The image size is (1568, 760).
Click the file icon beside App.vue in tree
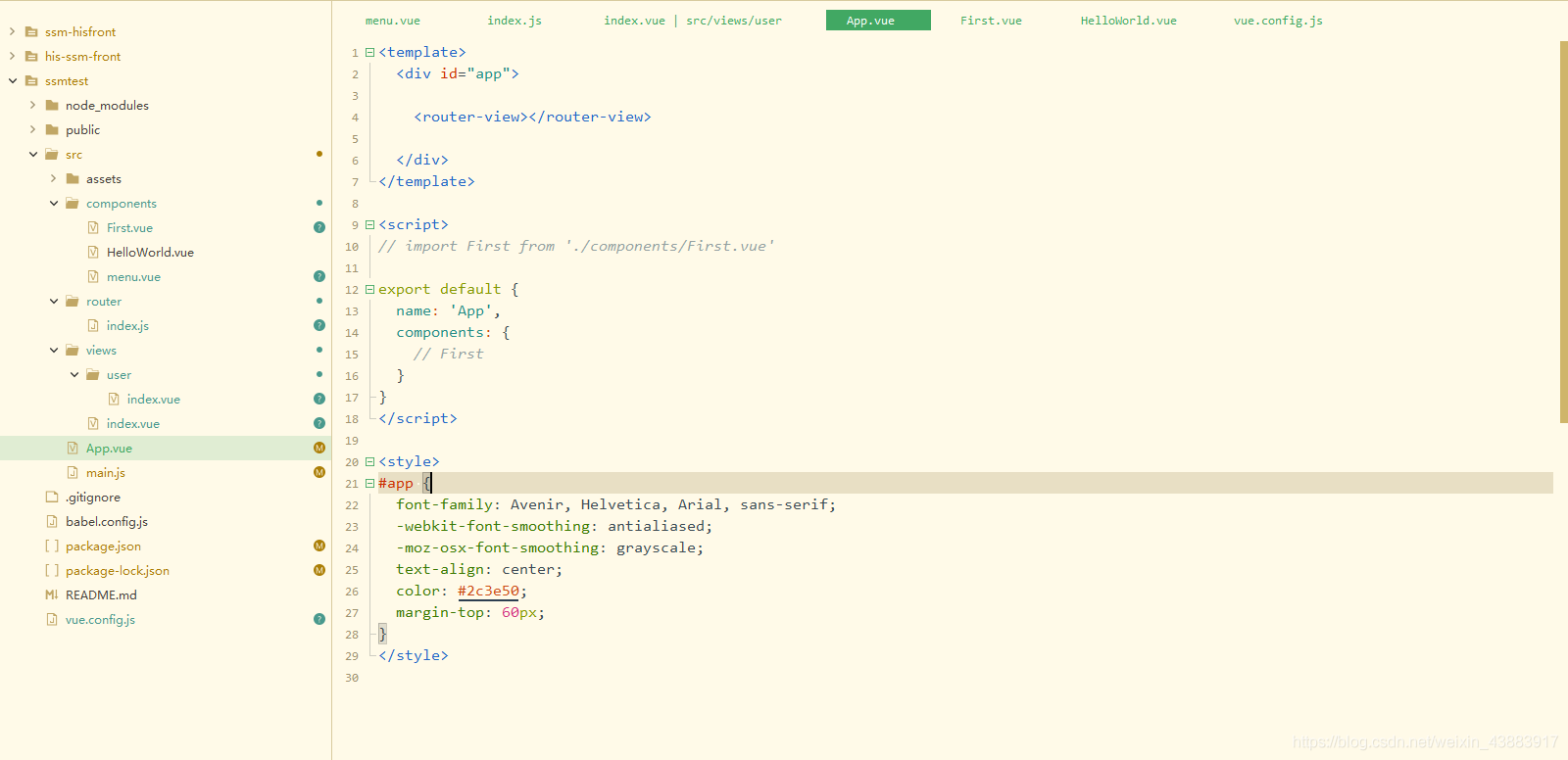click(x=73, y=449)
